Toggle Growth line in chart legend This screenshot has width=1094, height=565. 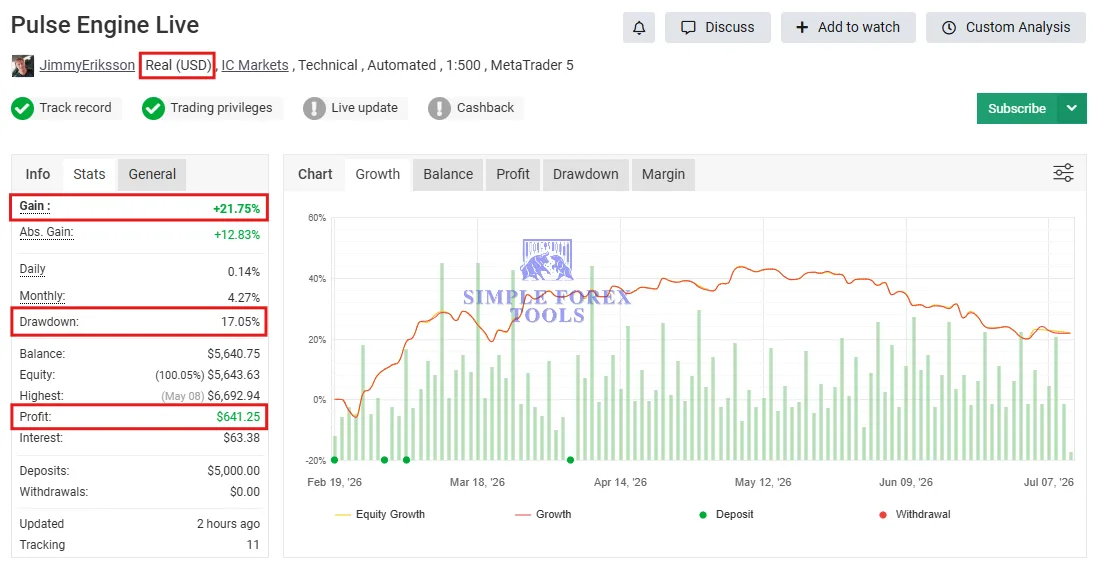click(544, 514)
